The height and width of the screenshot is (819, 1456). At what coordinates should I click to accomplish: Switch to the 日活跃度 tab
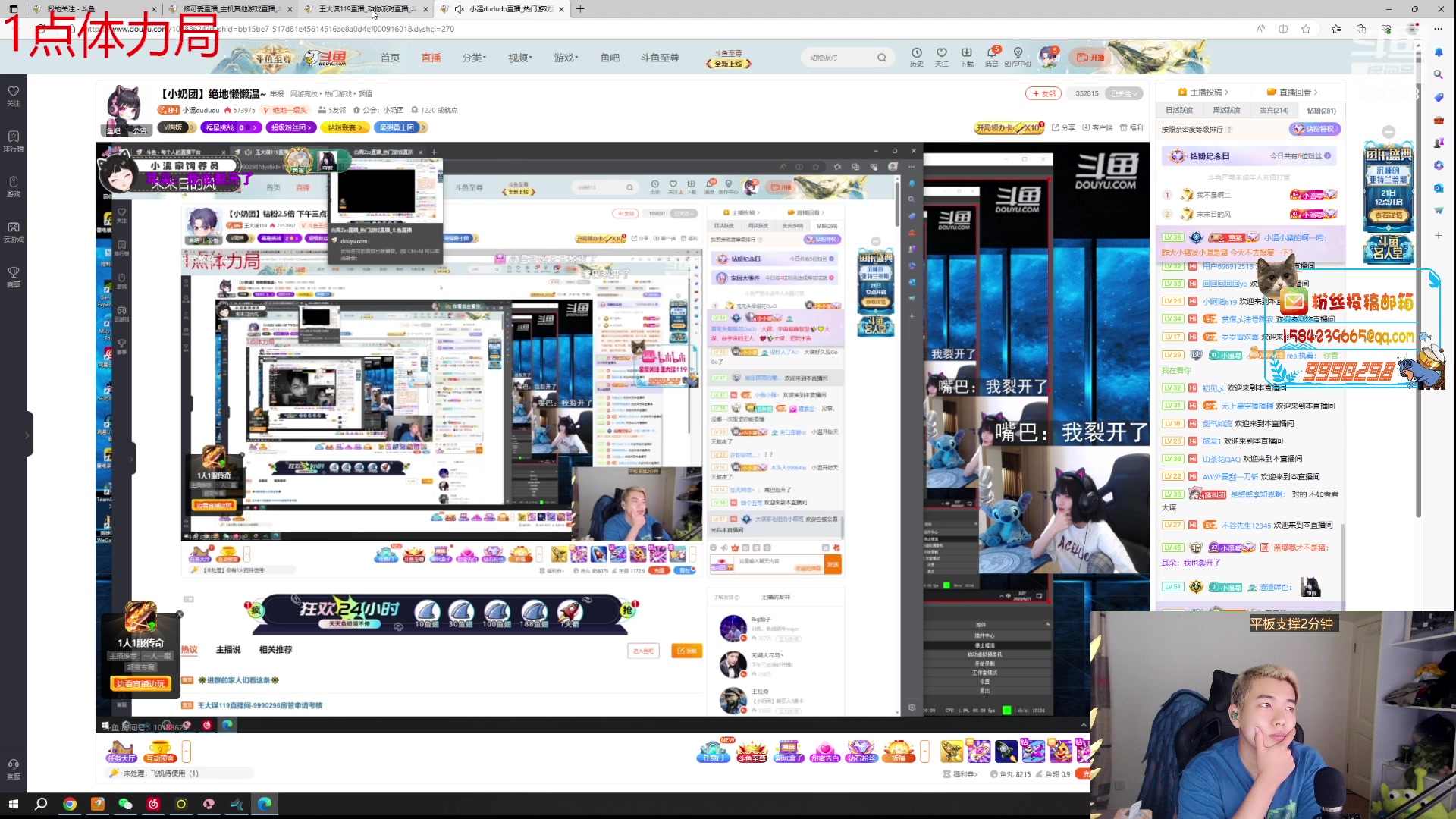click(1179, 111)
